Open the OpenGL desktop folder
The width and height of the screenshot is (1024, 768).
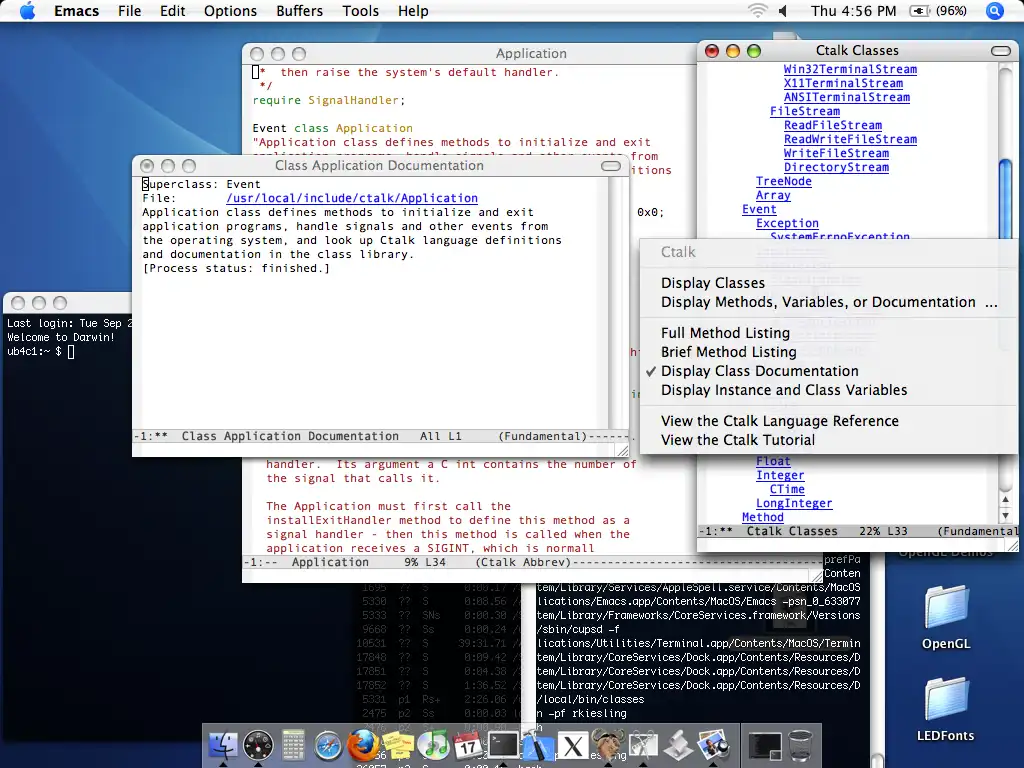coord(946,617)
